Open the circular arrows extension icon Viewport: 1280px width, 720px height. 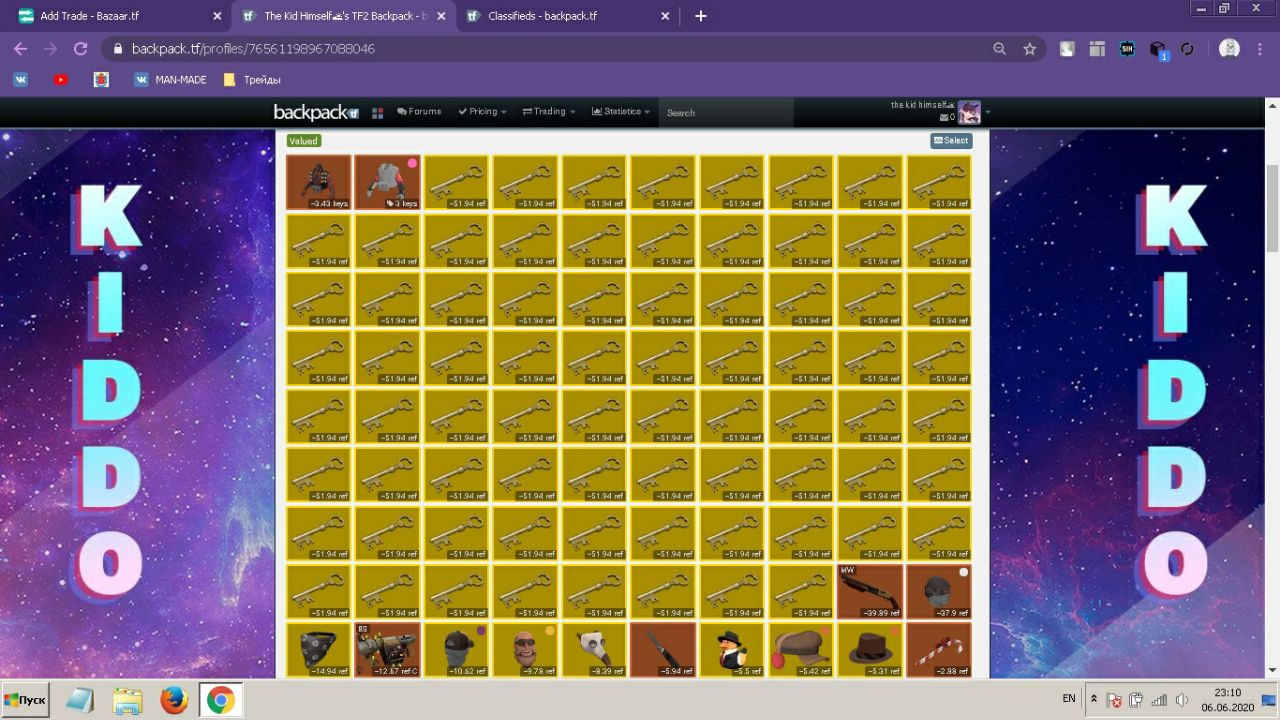click(x=1187, y=48)
